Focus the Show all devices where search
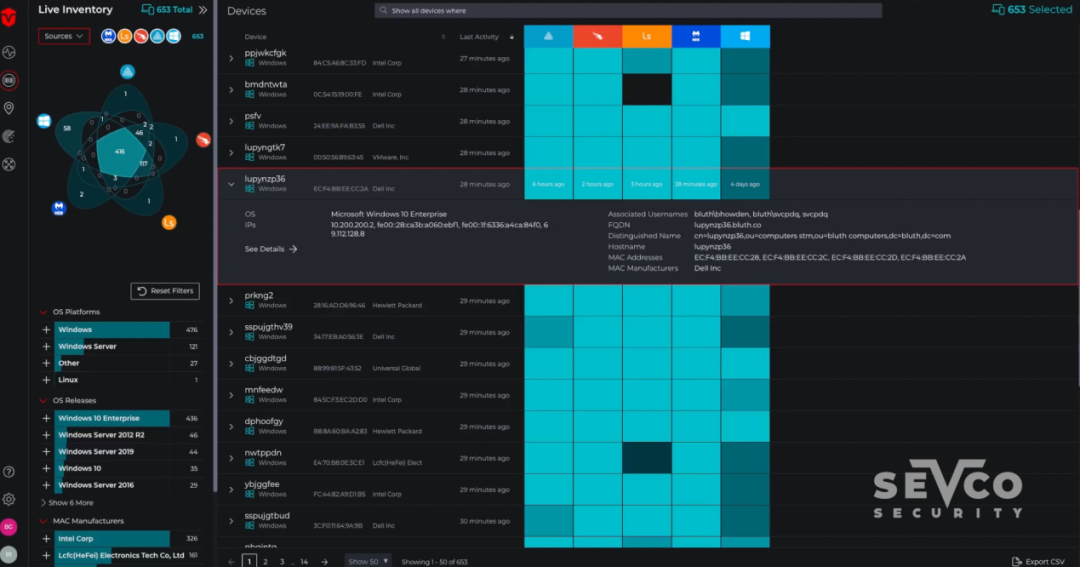 point(628,10)
